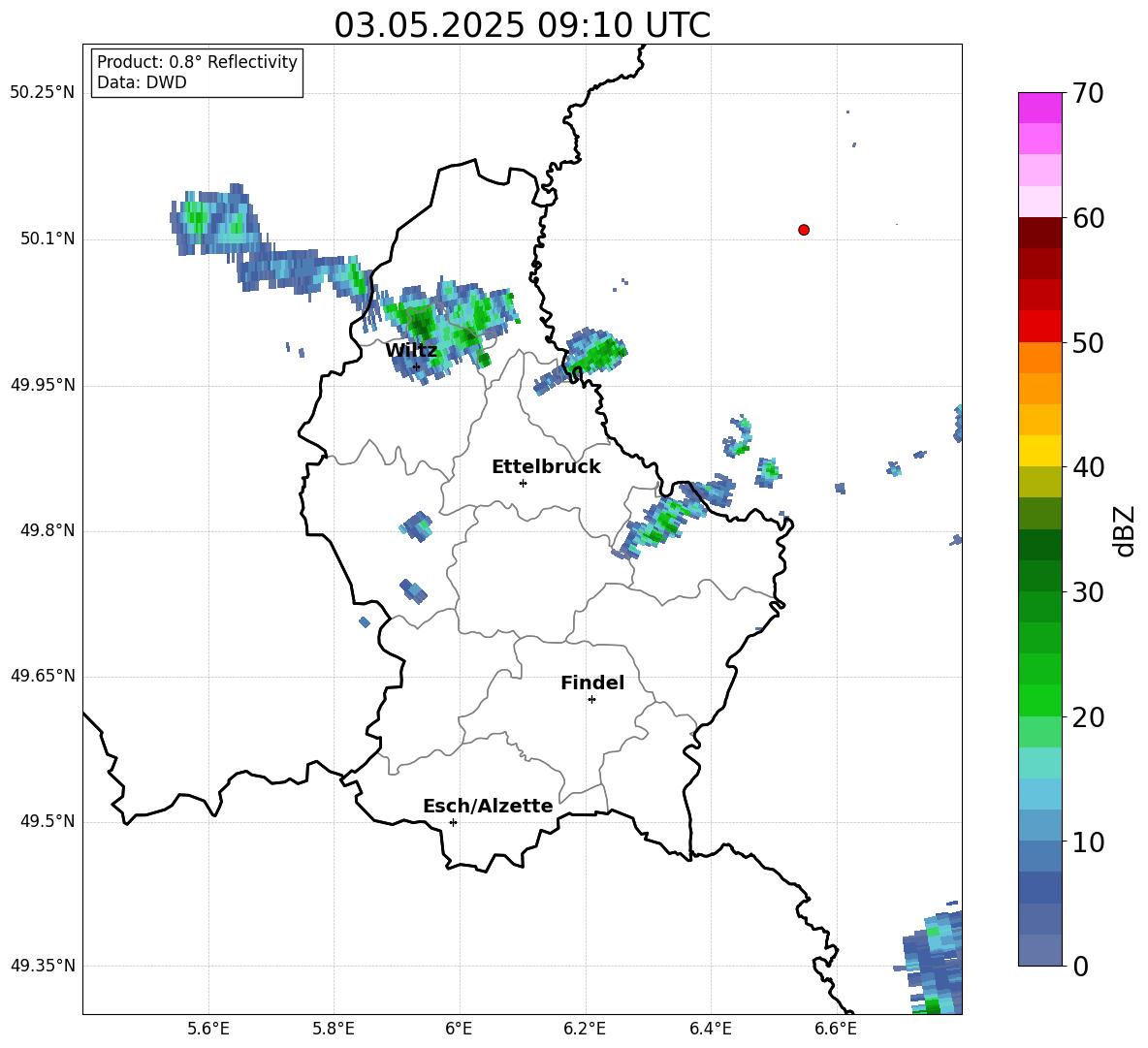Click the 'Data: DWD' text
Viewport: 1148px width, 1048px height.
click(142, 82)
